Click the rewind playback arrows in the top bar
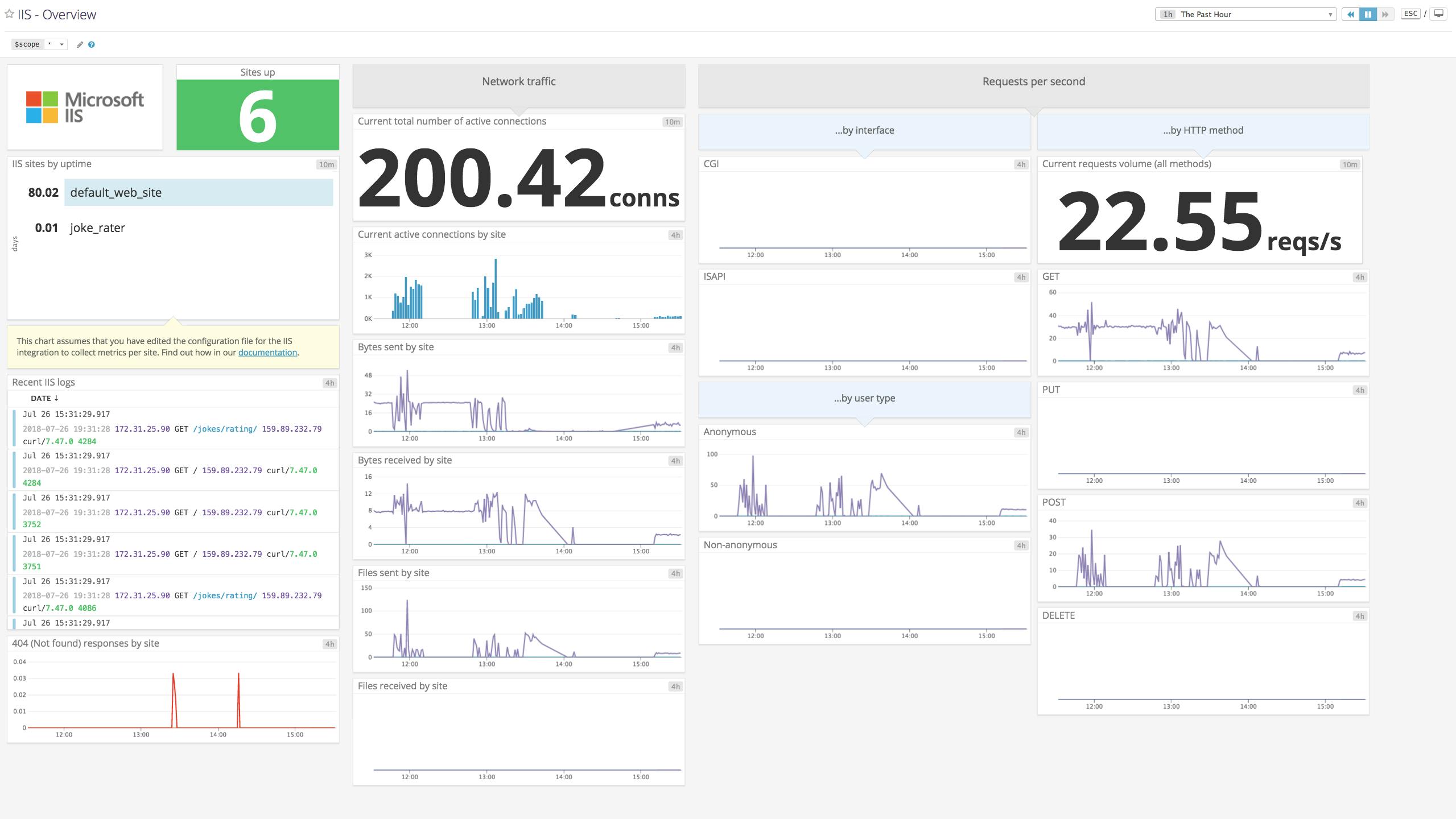Viewport: 1456px width, 819px height. [x=1351, y=14]
